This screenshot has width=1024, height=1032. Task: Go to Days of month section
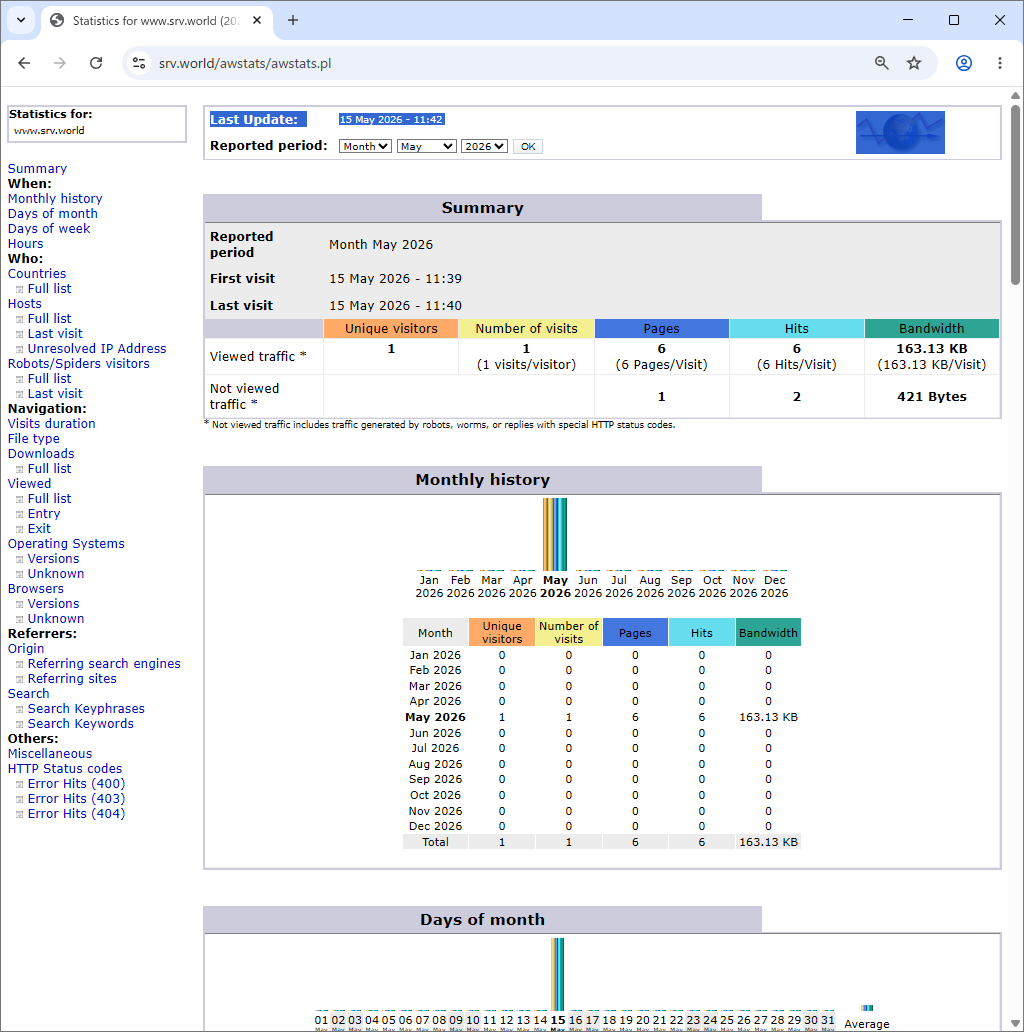pyautogui.click(x=53, y=213)
